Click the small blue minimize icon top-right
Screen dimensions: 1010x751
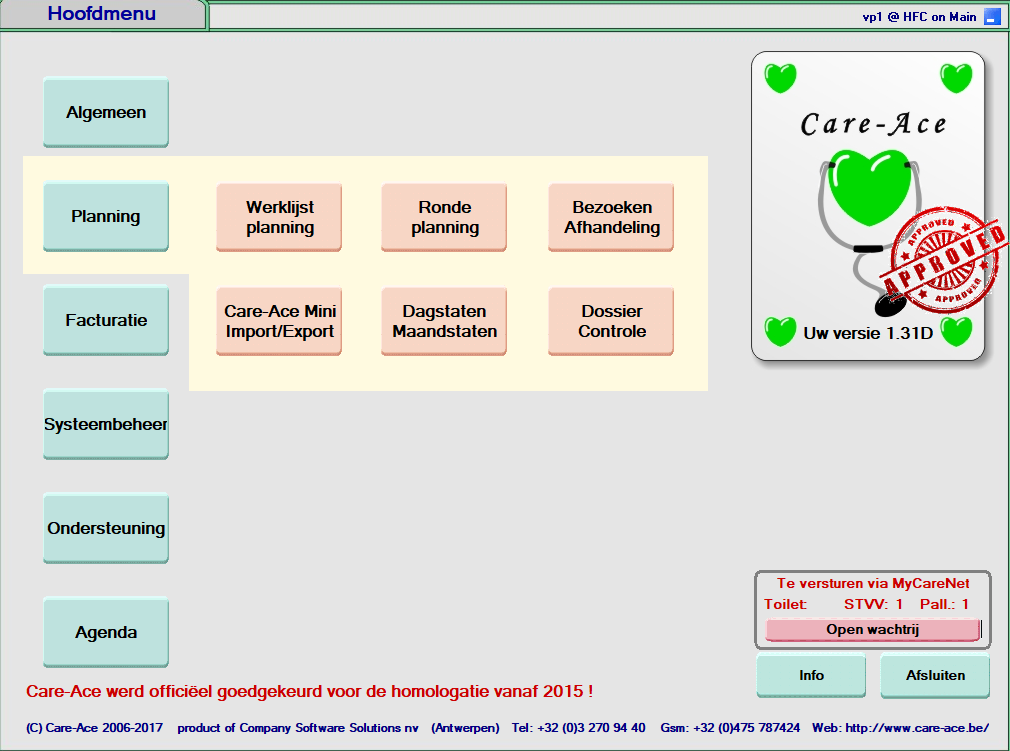click(x=992, y=16)
